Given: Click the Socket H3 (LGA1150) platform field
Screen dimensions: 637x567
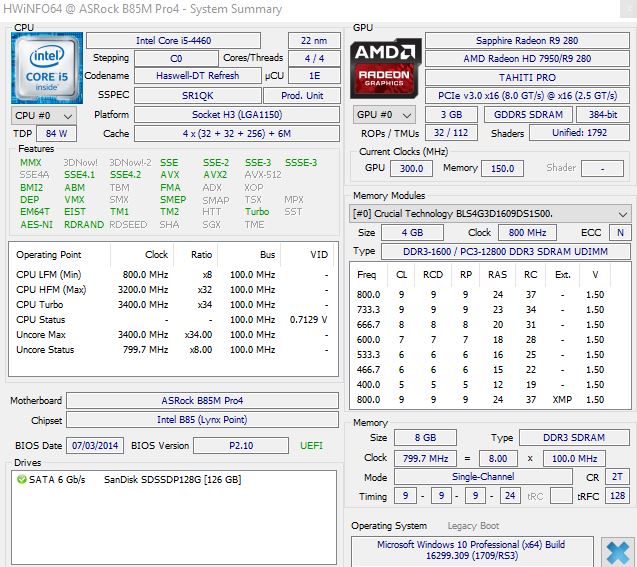Looking at the screenshot, I should (237, 115).
